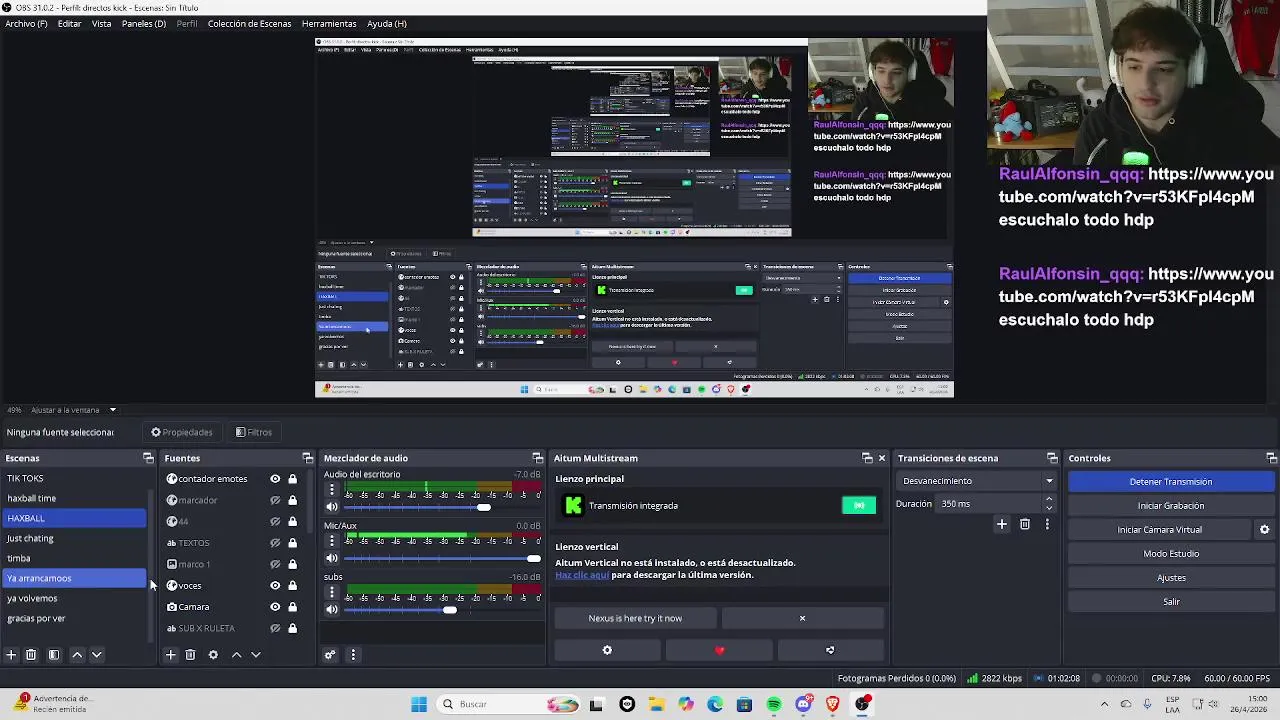Open options menu for subs channel

(x=332, y=592)
